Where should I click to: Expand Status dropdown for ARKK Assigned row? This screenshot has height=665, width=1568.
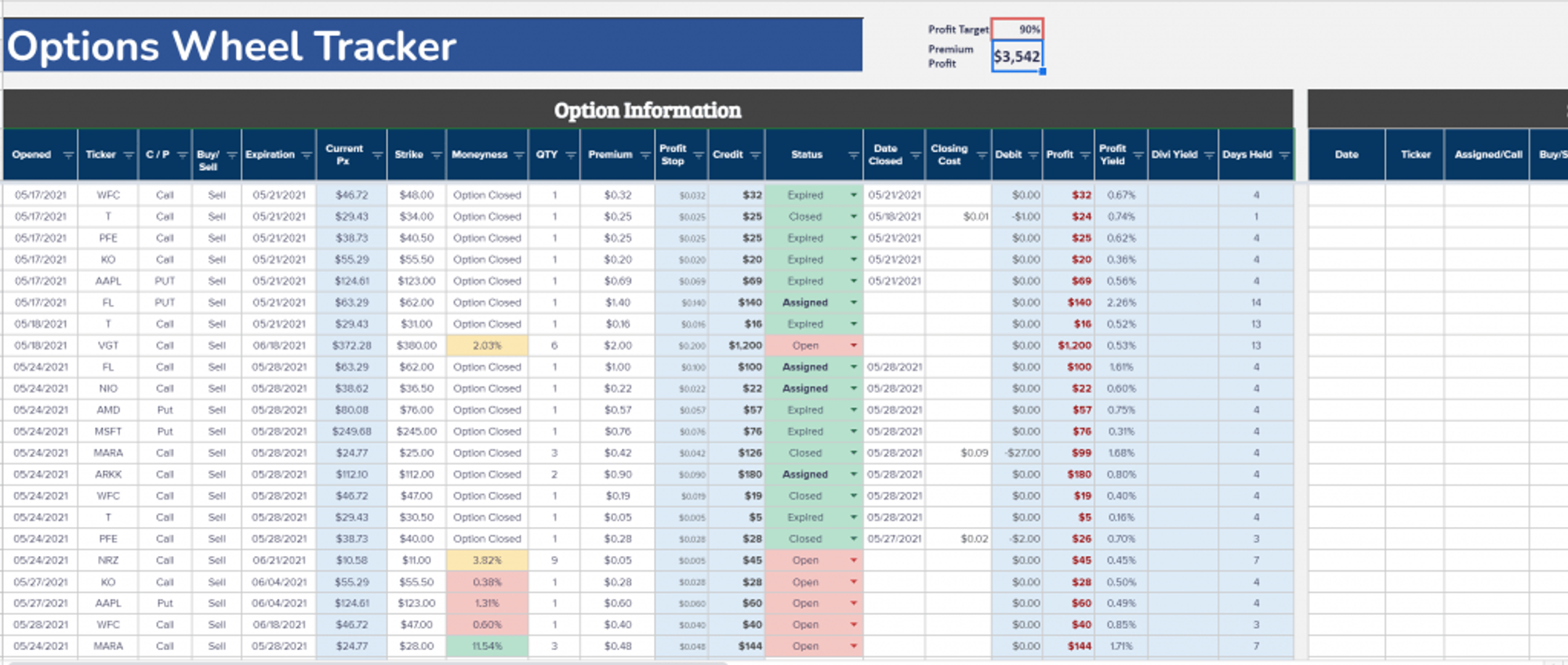(x=853, y=474)
